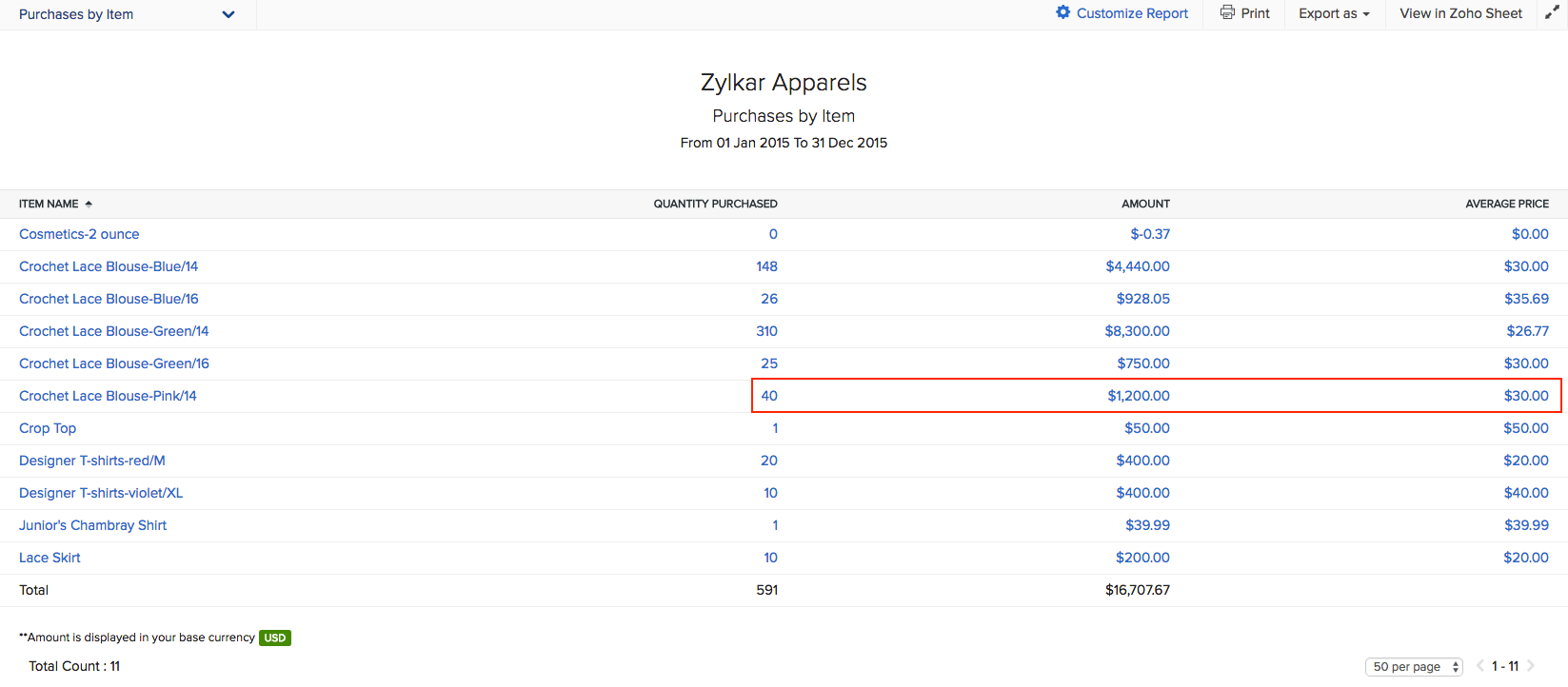Open the Cosmetics-2 ounce item link

[79, 234]
